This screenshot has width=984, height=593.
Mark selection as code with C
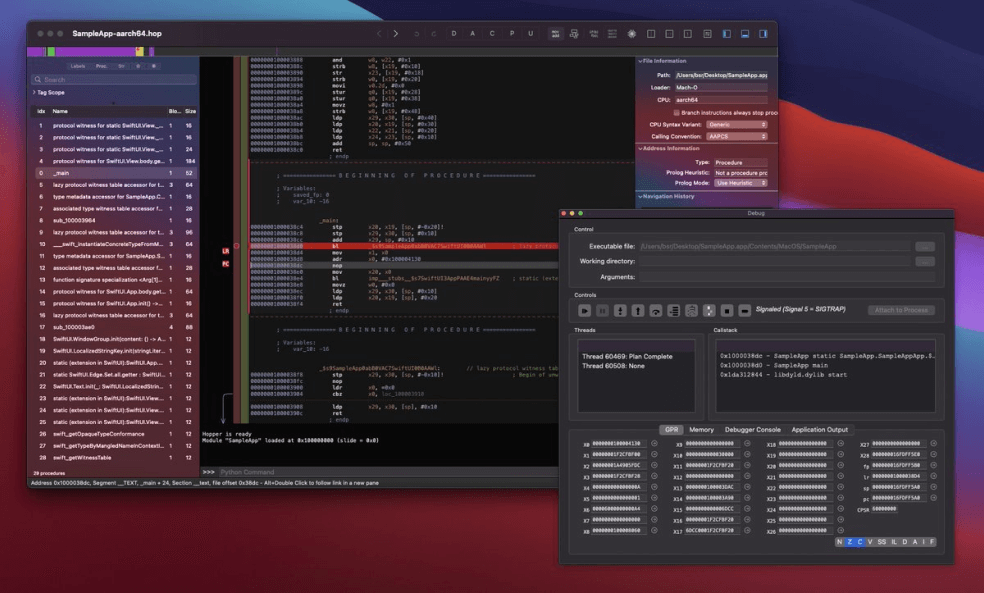click(492, 34)
